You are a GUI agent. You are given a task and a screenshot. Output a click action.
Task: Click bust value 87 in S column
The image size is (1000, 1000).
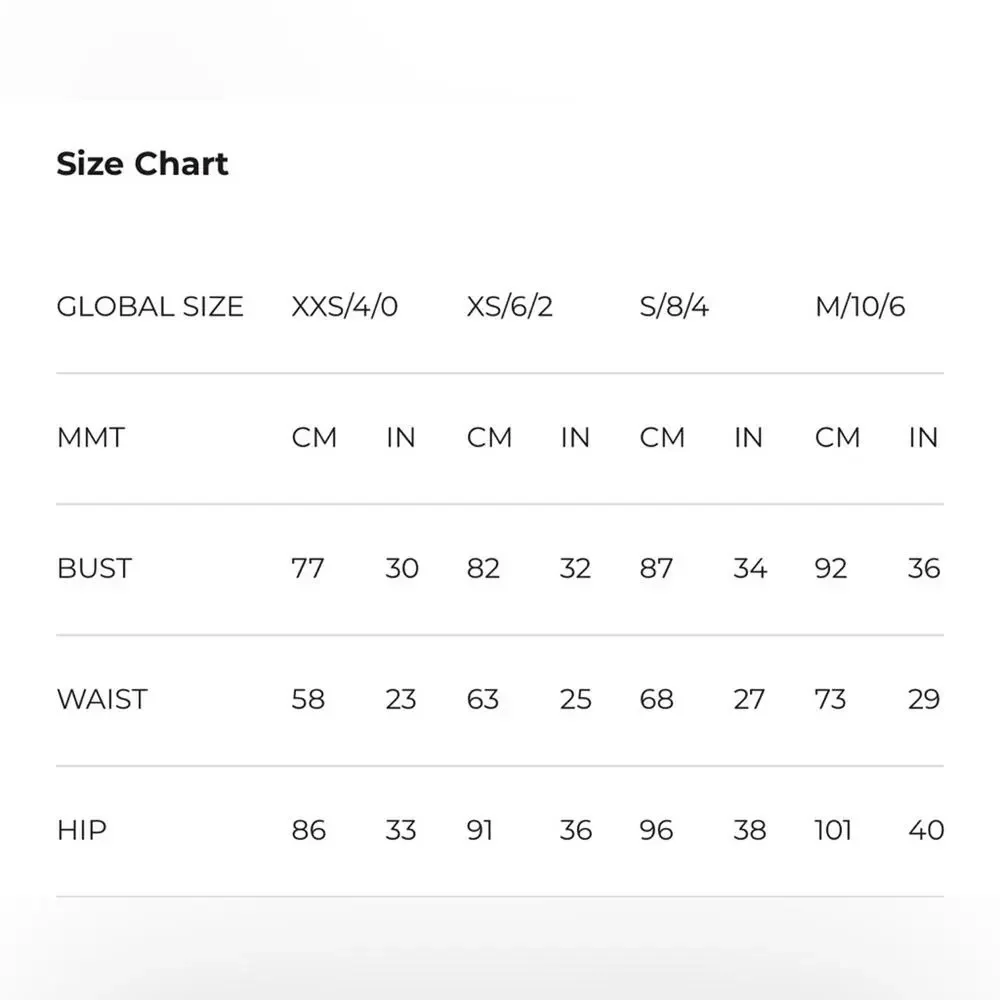click(x=657, y=569)
